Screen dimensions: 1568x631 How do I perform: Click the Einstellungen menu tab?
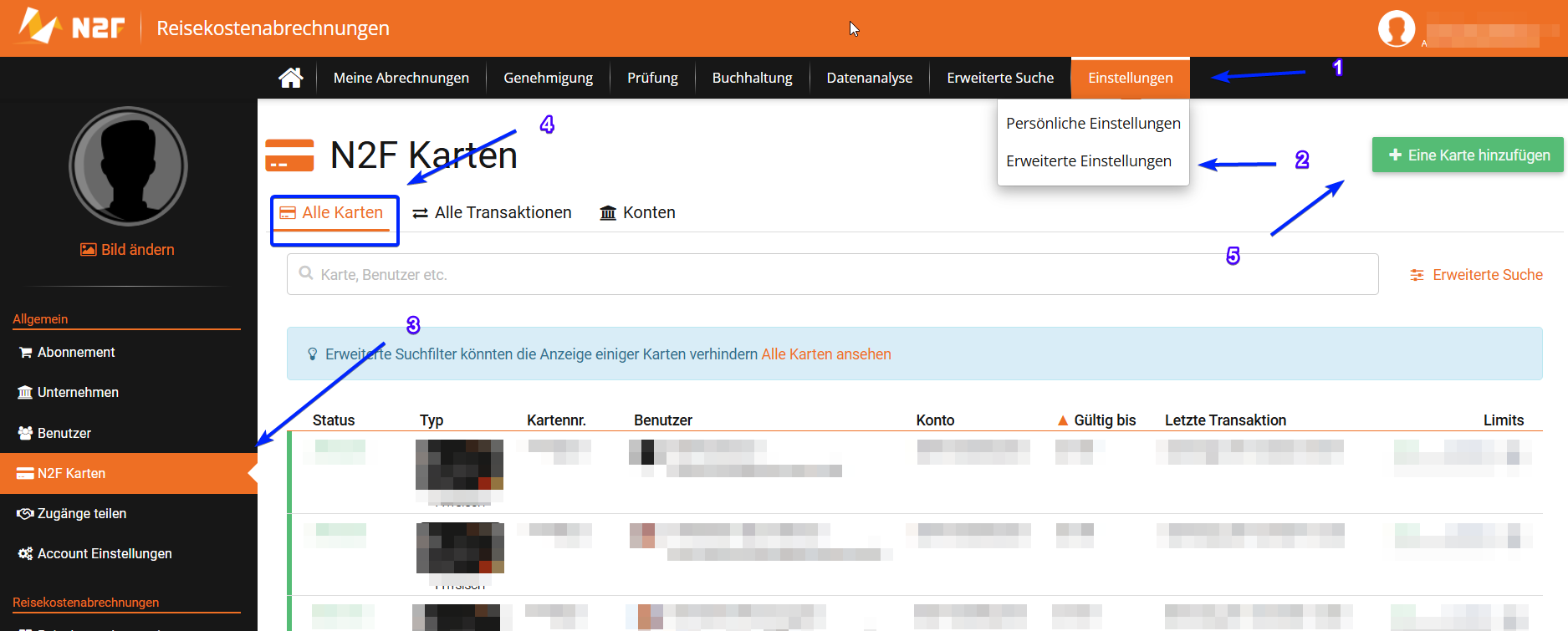(1130, 78)
